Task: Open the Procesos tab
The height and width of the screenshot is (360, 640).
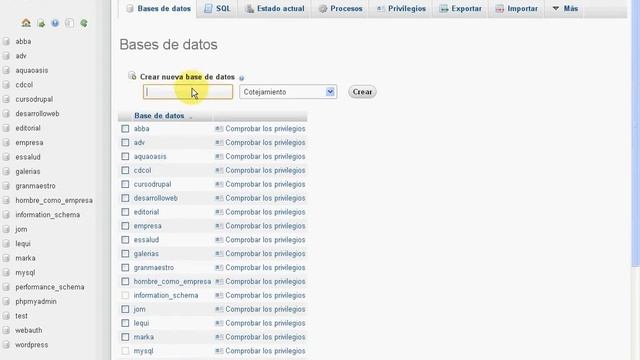Action: click(340, 9)
